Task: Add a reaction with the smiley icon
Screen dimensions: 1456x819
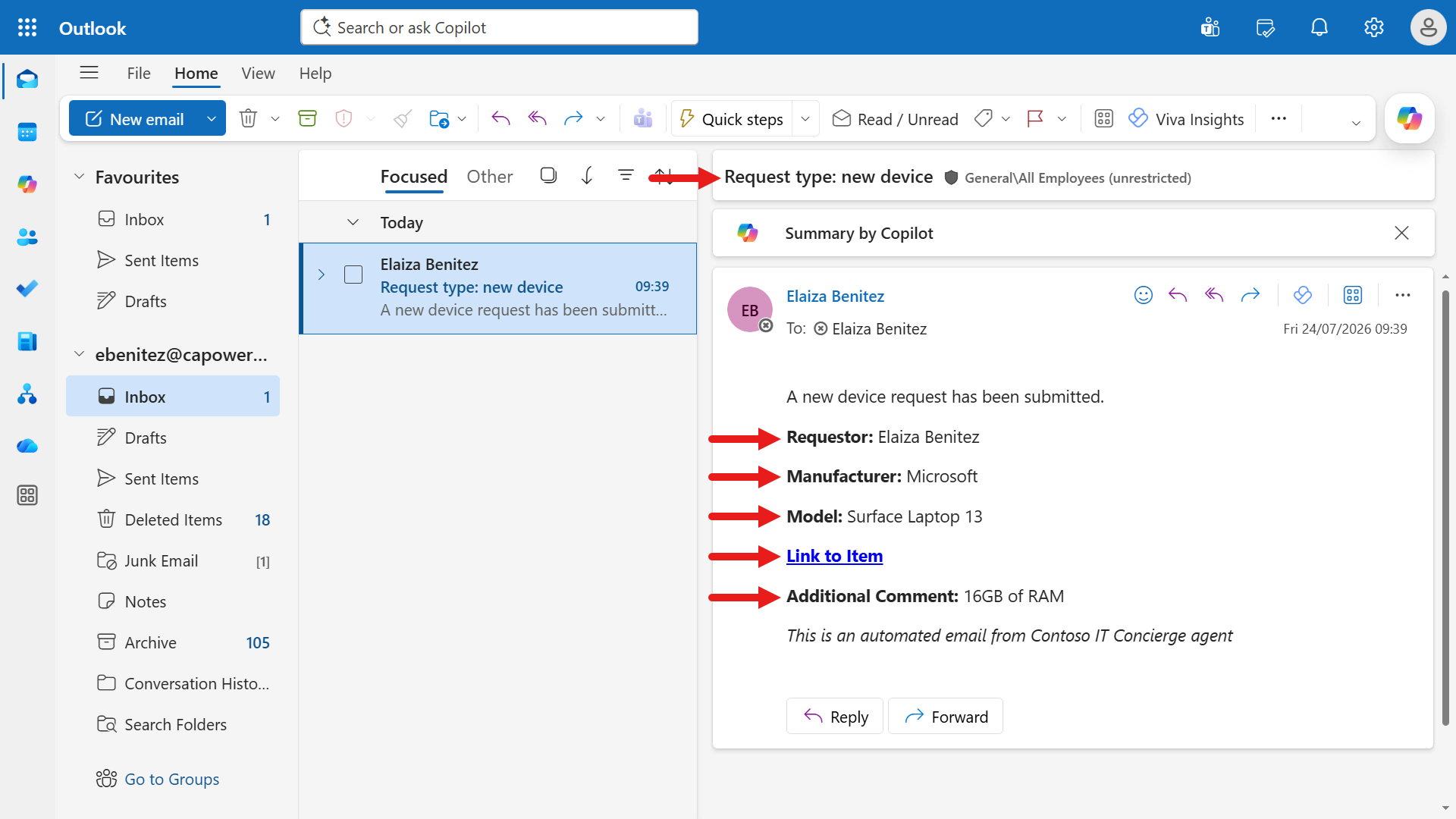Action: tap(1144, 295)
